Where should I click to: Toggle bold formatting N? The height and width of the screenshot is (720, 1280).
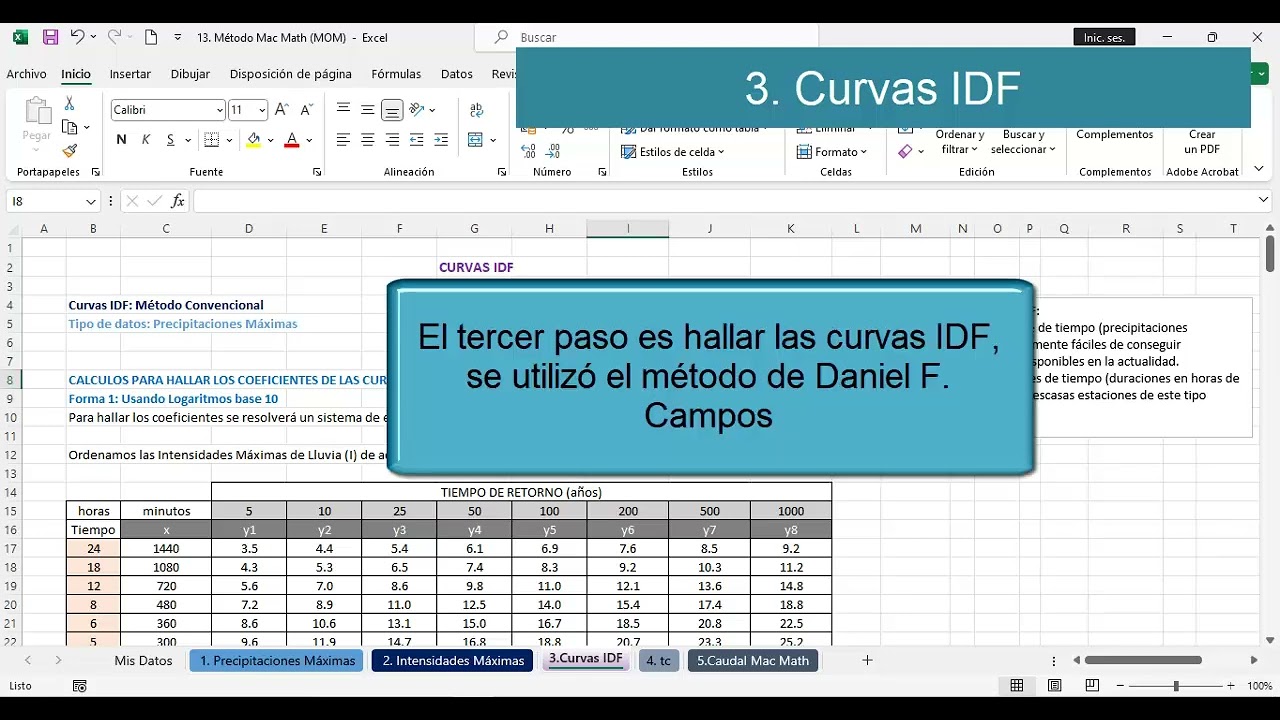click(122, 140)
